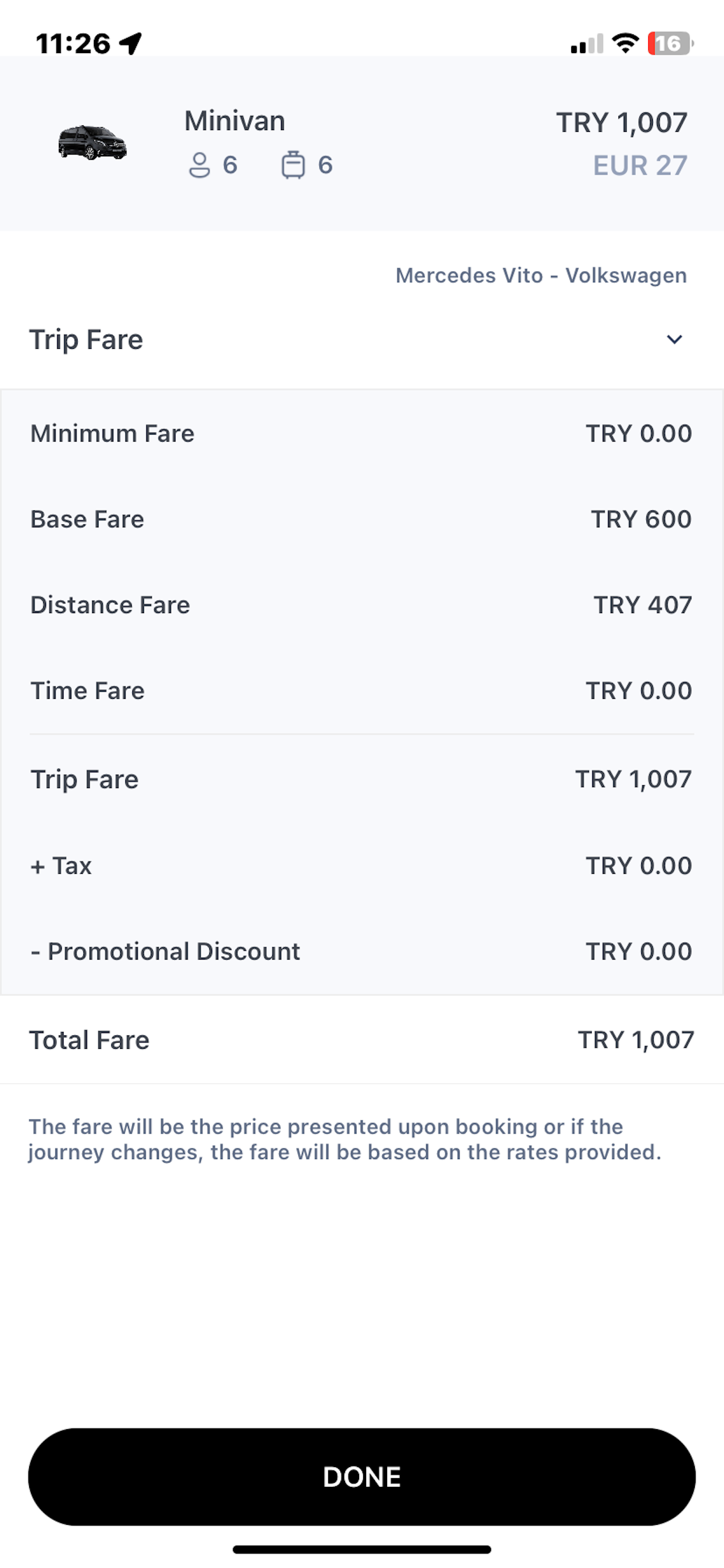Tap the minivan vehicle image
724x1568 pixels.
[93, 142]
